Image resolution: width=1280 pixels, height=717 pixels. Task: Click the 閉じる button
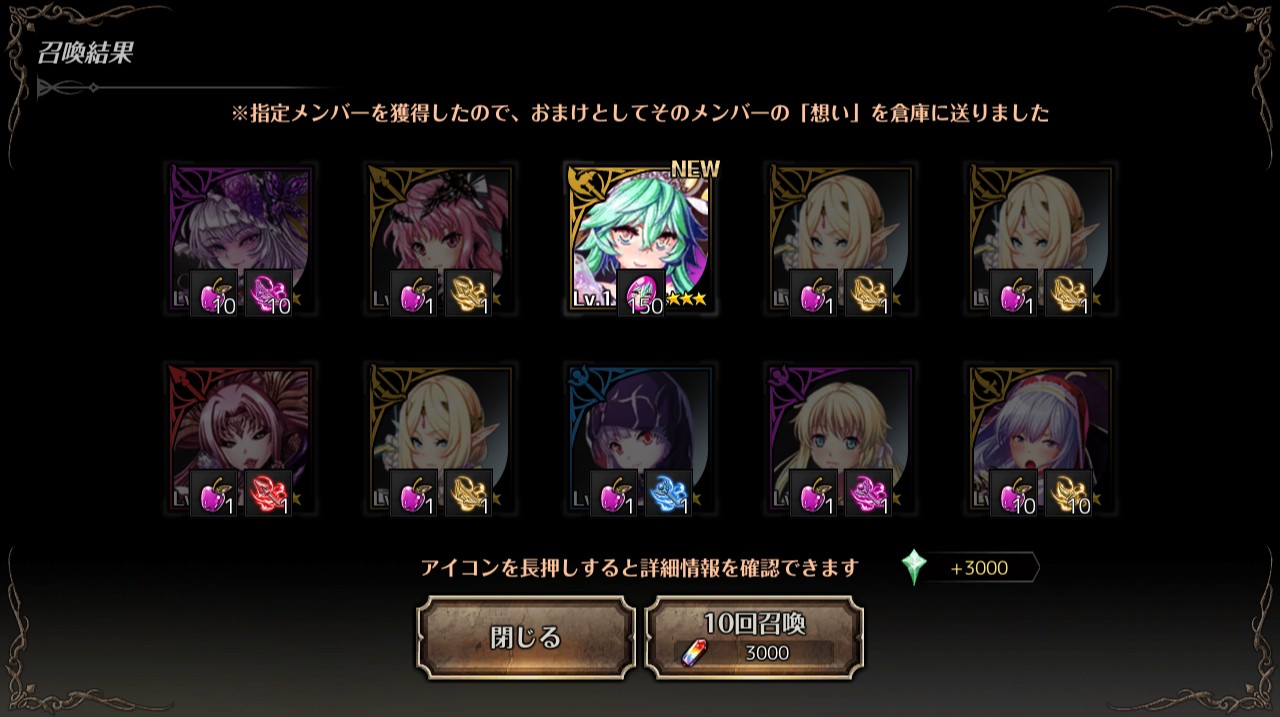click(526, 638)
